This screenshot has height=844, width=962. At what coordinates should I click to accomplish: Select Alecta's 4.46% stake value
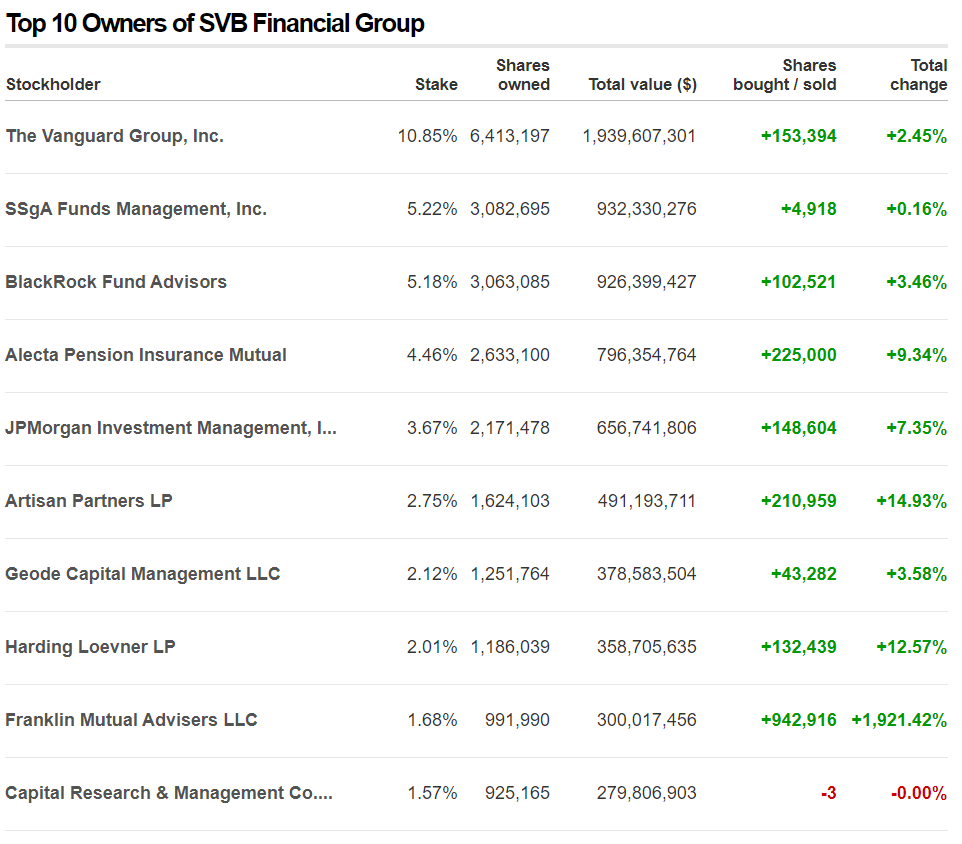click(433, 355)
